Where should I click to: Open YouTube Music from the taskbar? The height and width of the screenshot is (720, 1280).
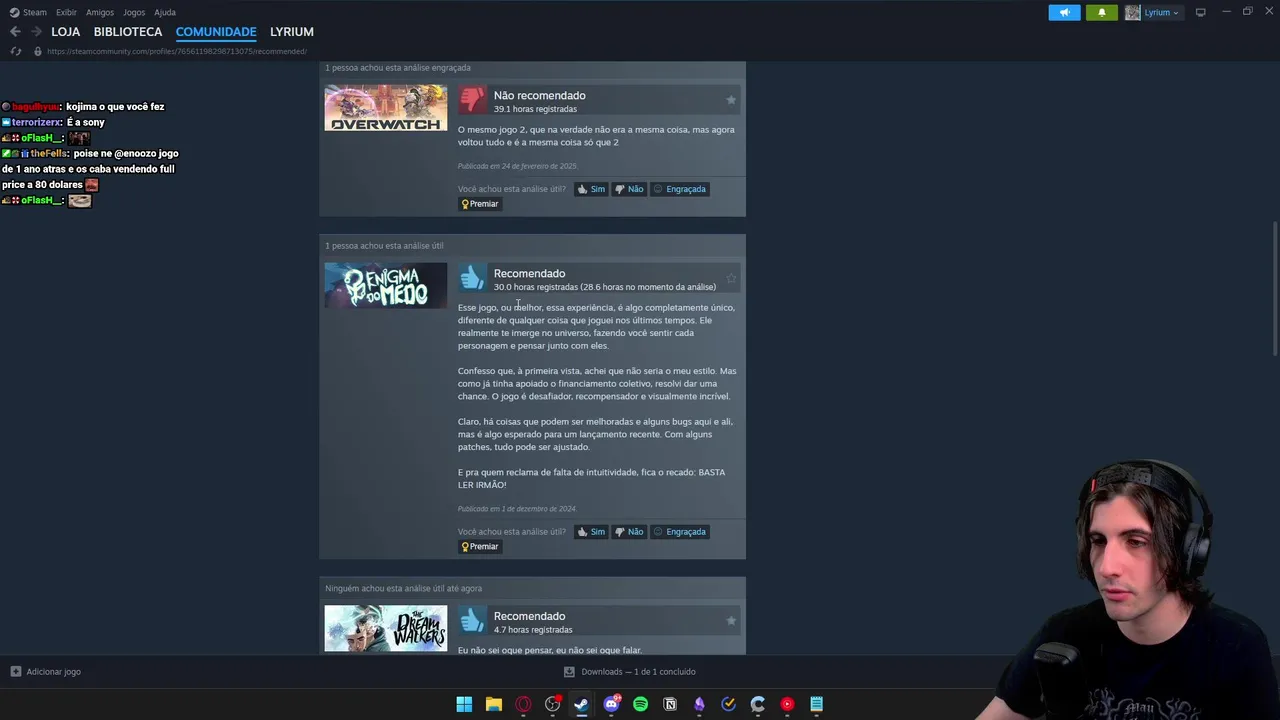pos(787,704)
